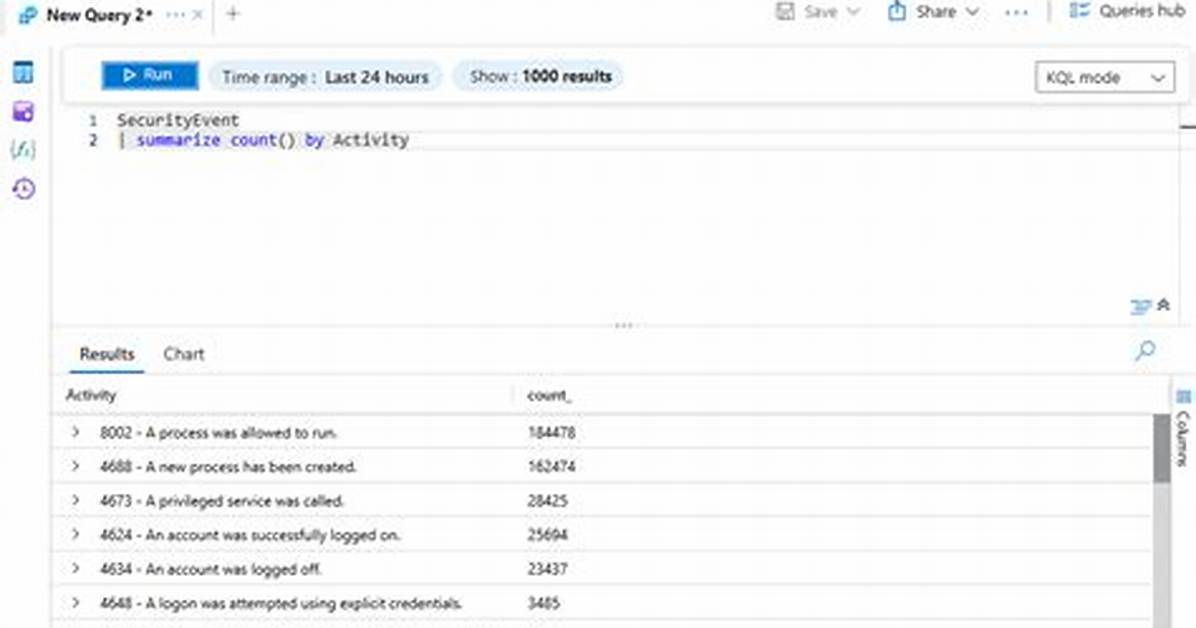This screenshot has height=628, width=1196.
Task: Click the Share icon
Action: (x=897, y=11)
